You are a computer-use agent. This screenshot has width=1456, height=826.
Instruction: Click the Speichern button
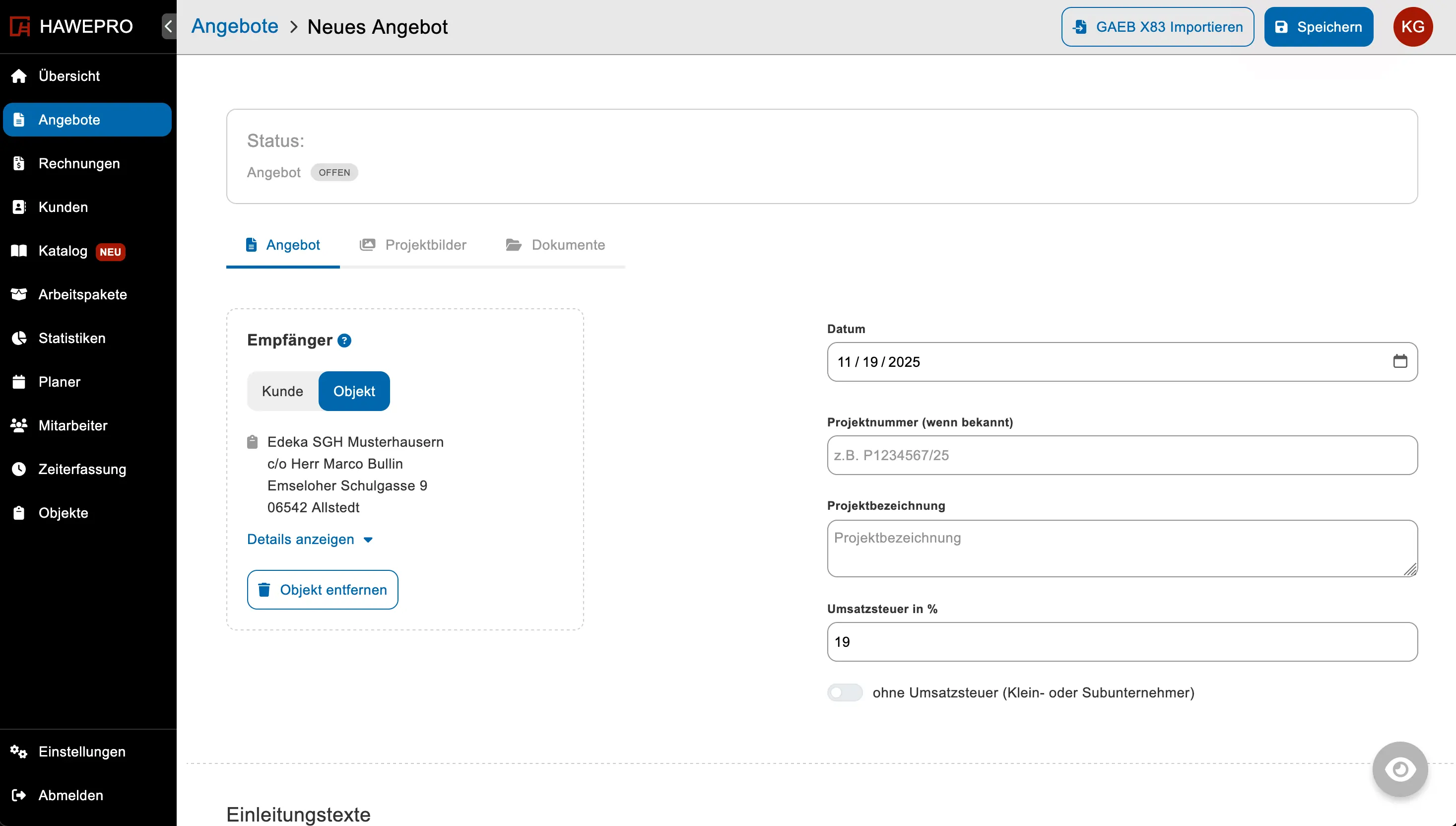click(x=1318, y=27)
